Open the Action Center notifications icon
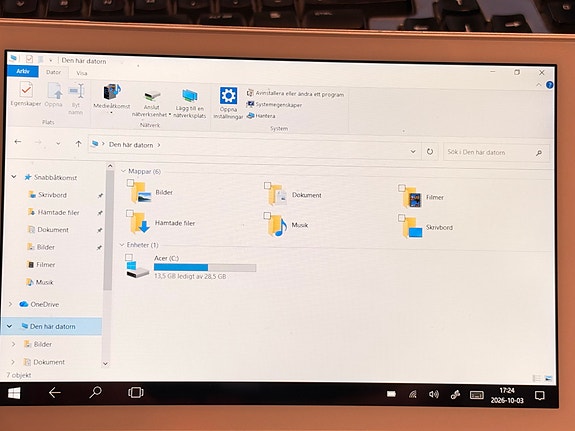Viewport: 575px width, 431px height. 540,395
